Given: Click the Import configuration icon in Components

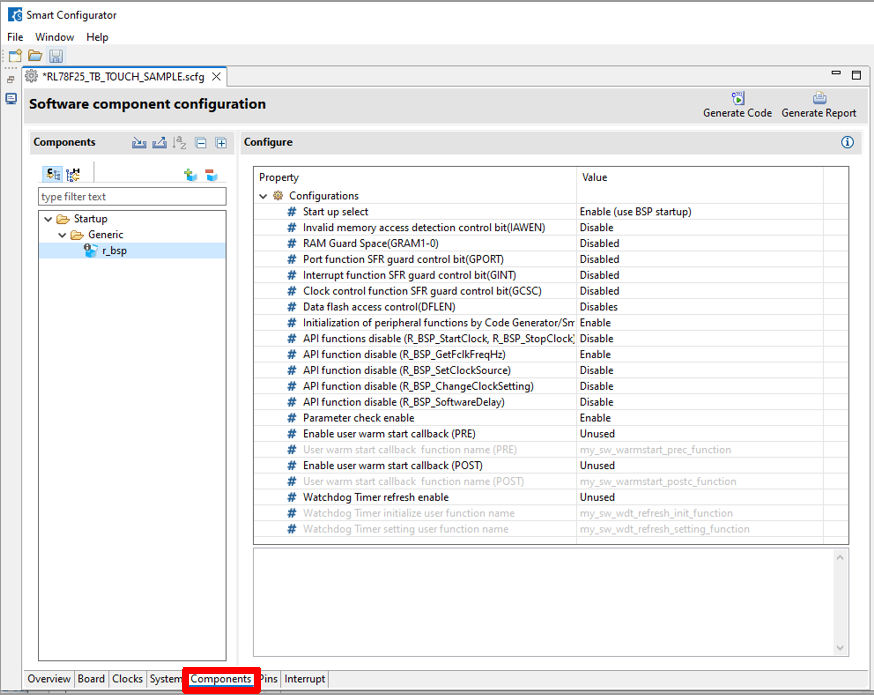Looking at the screenshot, I should 139,143.
